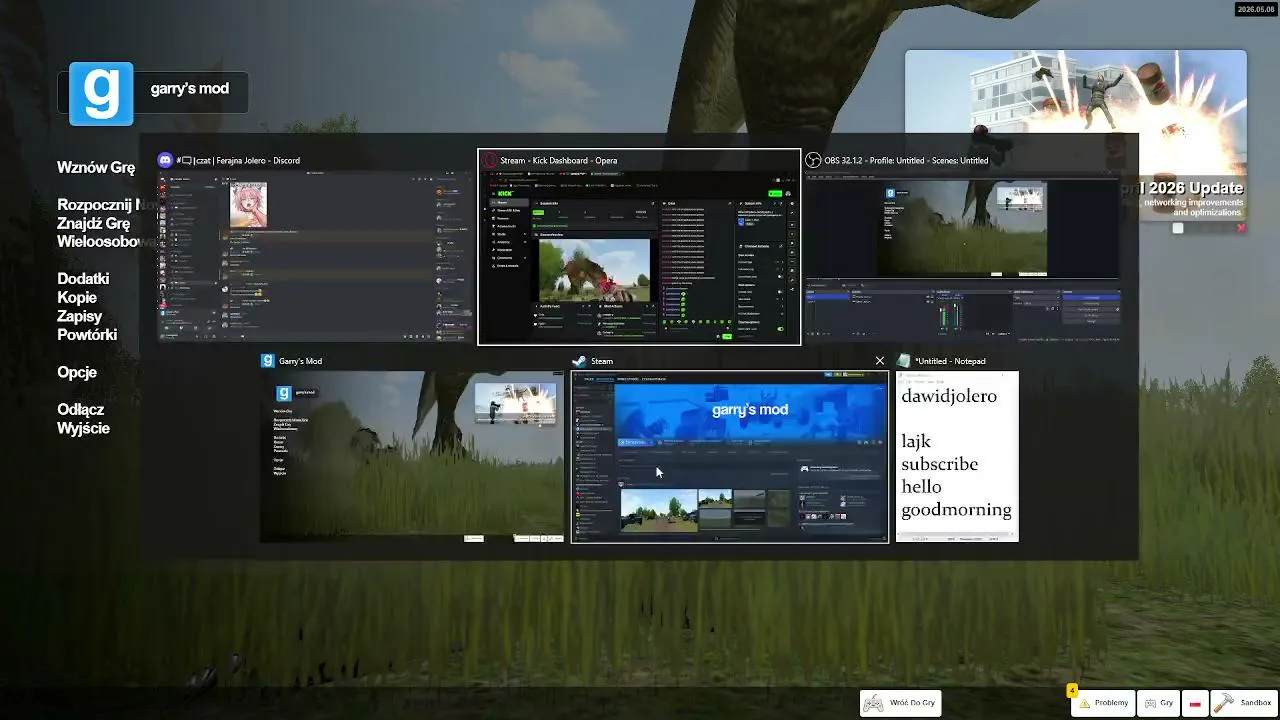Open Dodatki in the main menu
1280x720 pixels.
(x=83, y=279)
